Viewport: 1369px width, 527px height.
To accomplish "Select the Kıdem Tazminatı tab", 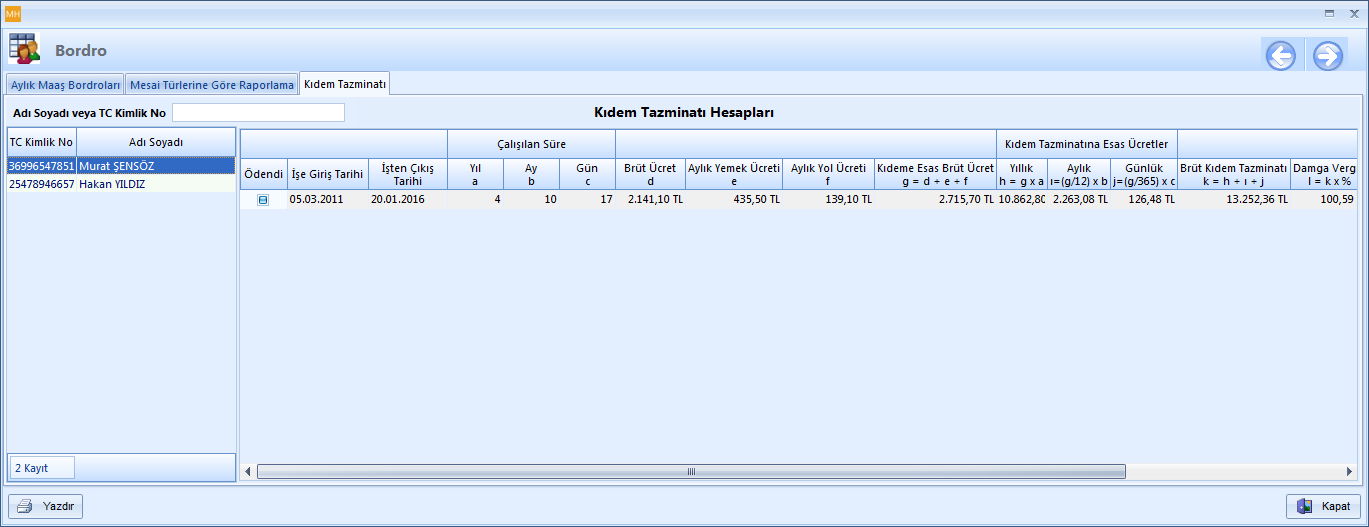I will 345,84.
